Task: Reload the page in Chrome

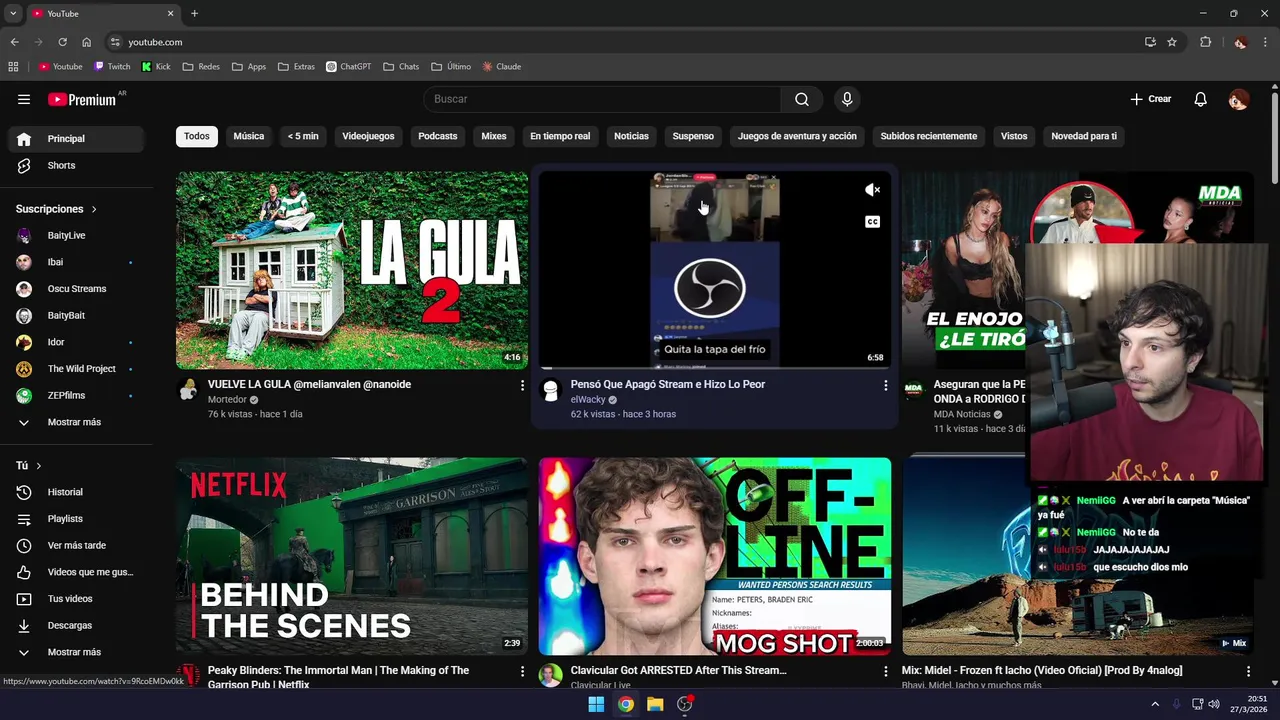Action: pyautogui.click(x=62, y=42)
